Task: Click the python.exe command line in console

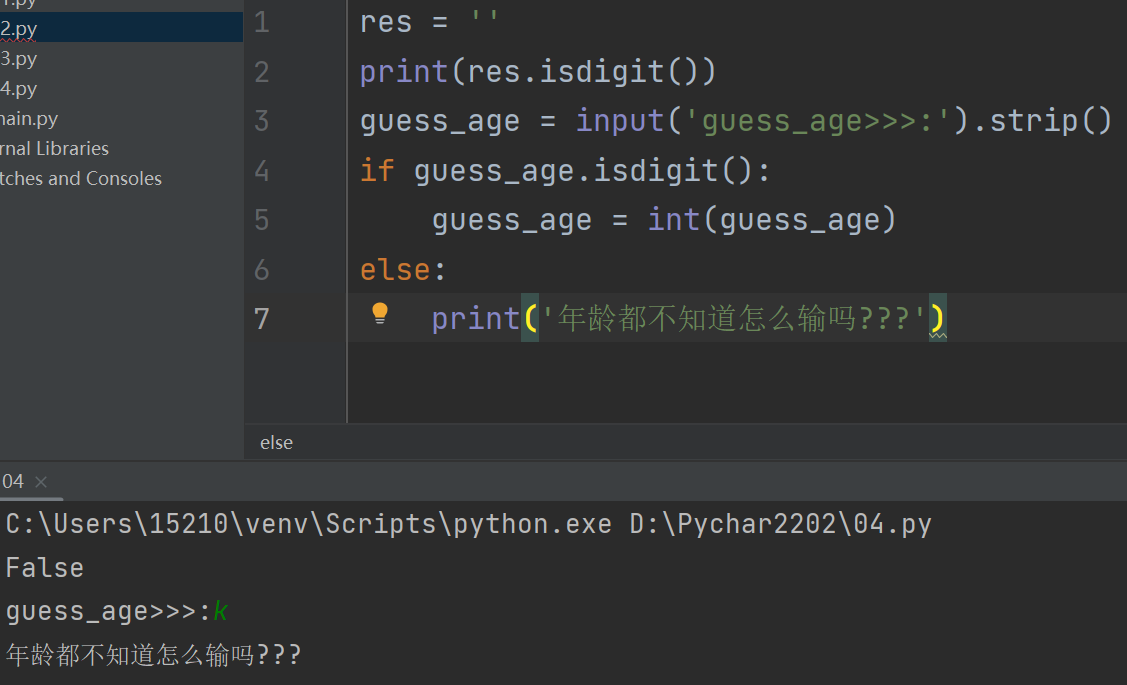Action: pyautogui.click(x=468, y=524)
